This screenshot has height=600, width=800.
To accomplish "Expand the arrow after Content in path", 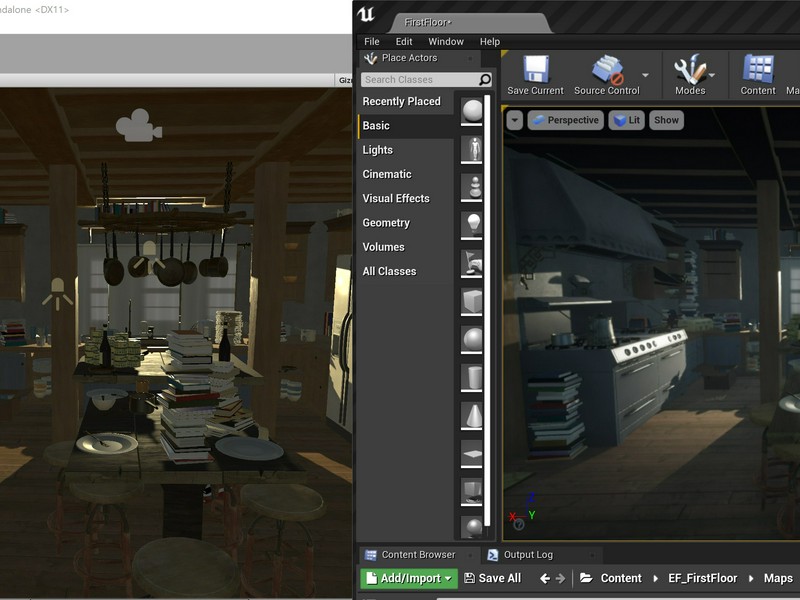I will pos(655,578).
